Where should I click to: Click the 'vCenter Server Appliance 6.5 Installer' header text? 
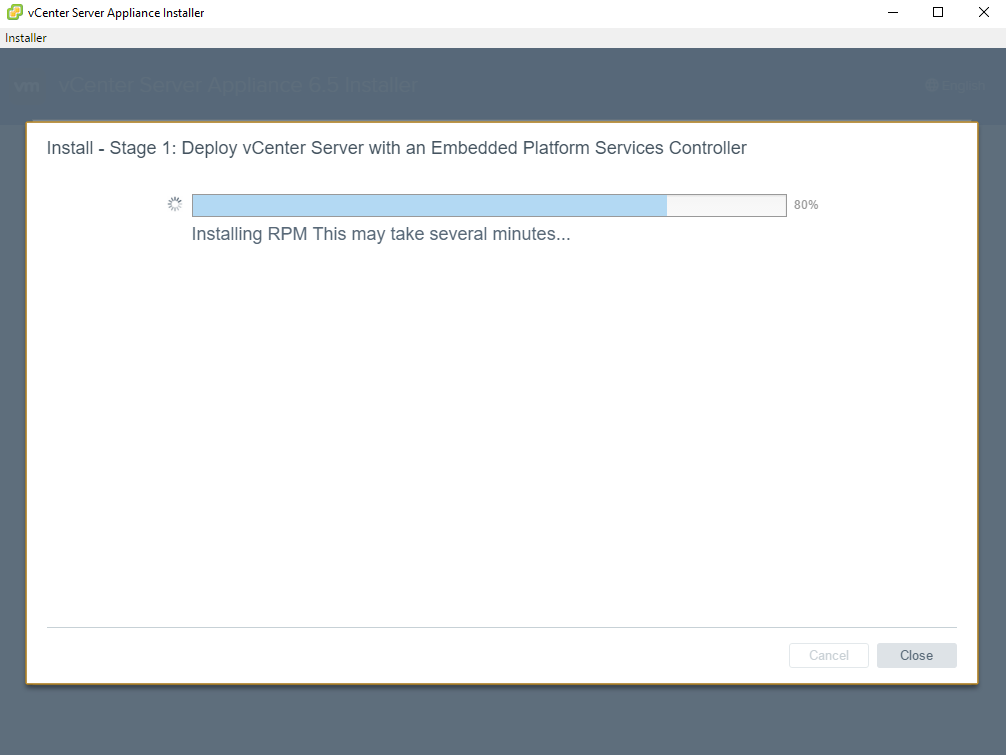[x=238, y=85]
